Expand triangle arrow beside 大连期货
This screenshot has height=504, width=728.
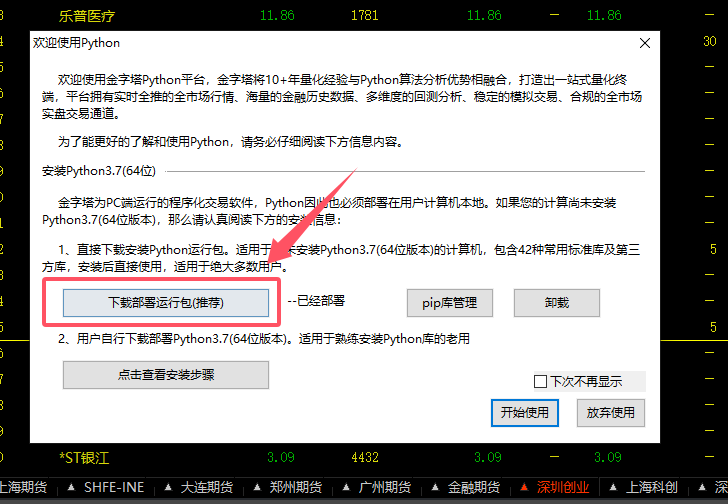pyautogui.click(x=168, y=487)
